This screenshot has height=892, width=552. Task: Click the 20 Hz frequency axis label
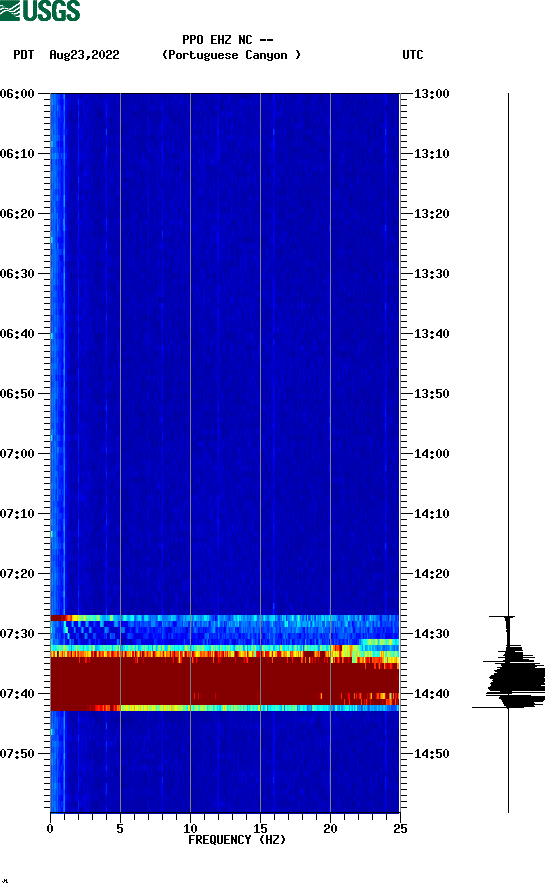(330, 829)
